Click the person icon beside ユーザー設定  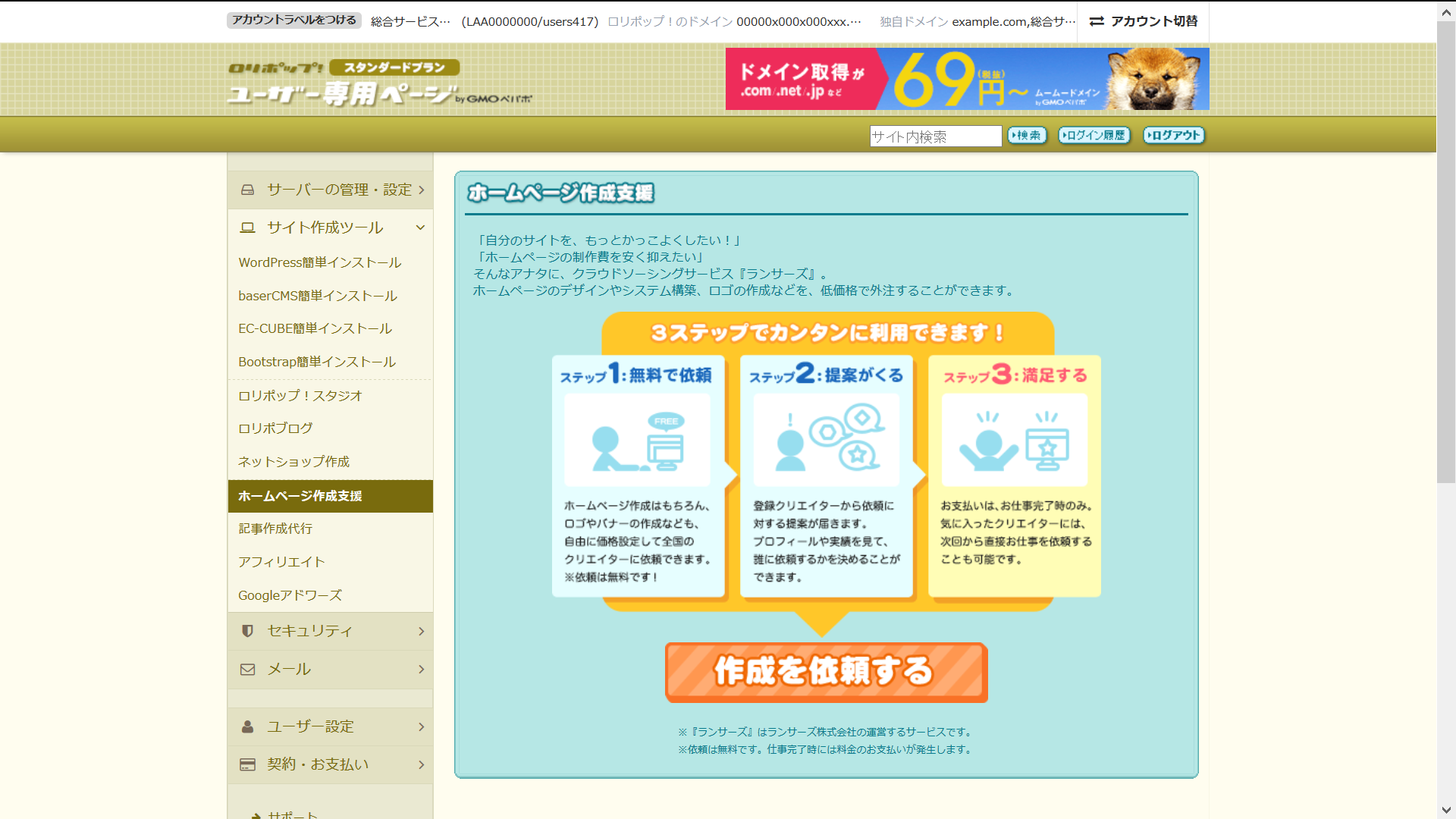coord(247,726)
